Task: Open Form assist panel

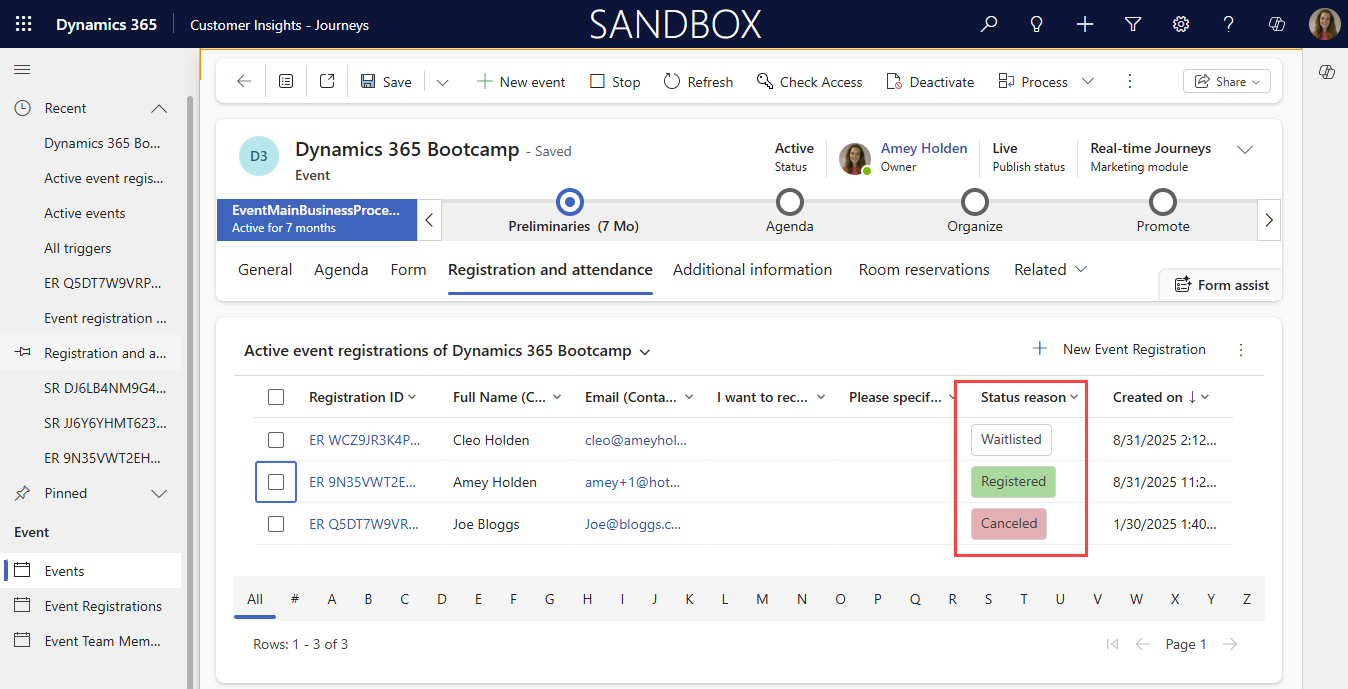Action: click(1221, 285)
